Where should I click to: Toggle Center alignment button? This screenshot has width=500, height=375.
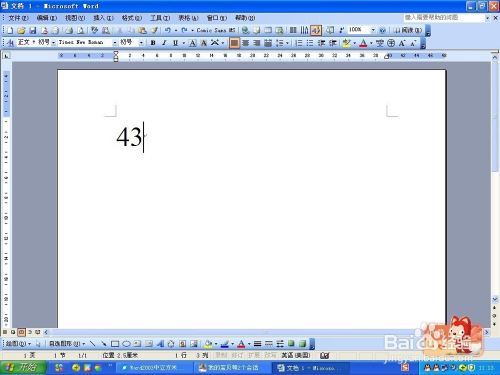coord(246,43)
